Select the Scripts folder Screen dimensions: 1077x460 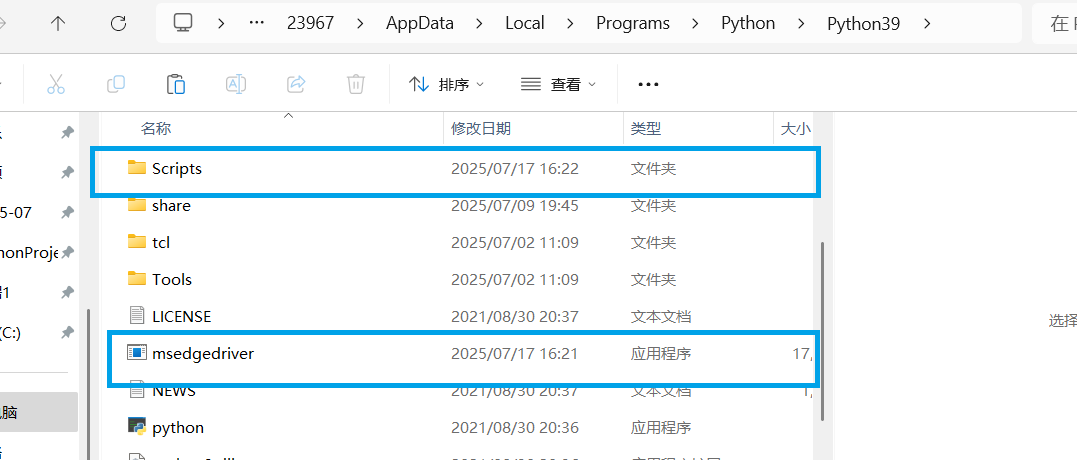pos(455,168)
